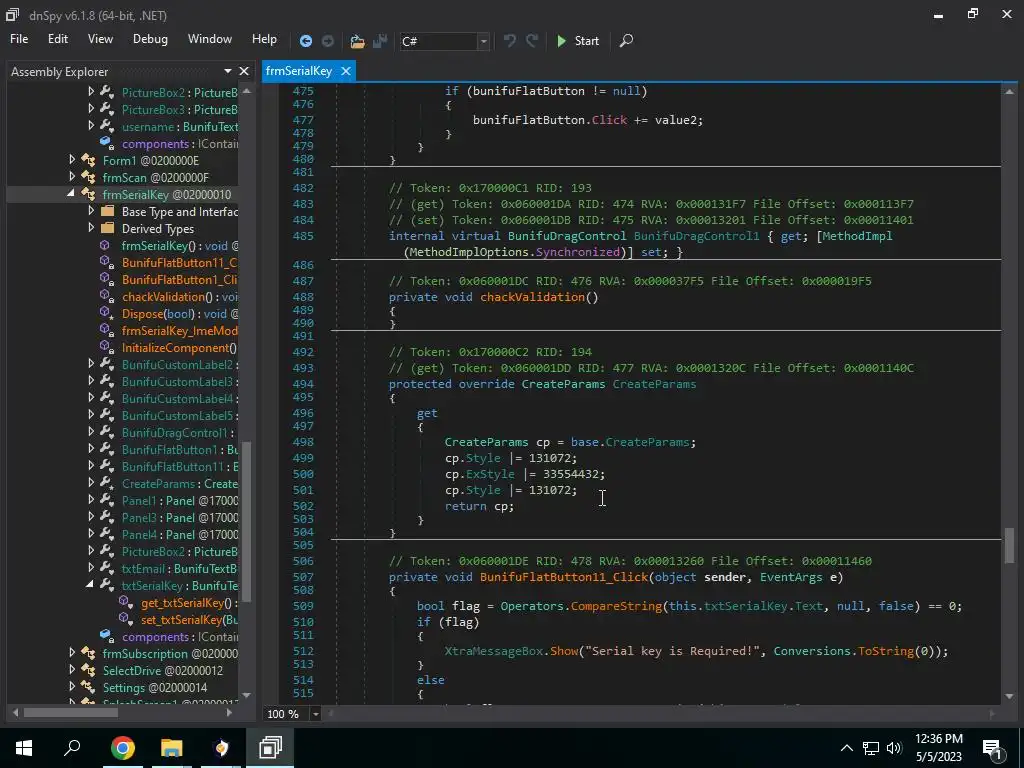Screen dimensions: 1024x768
Task: Click the Assembly Explorer horizontal scrollbar thumb
Action: [x=71, y=712]
